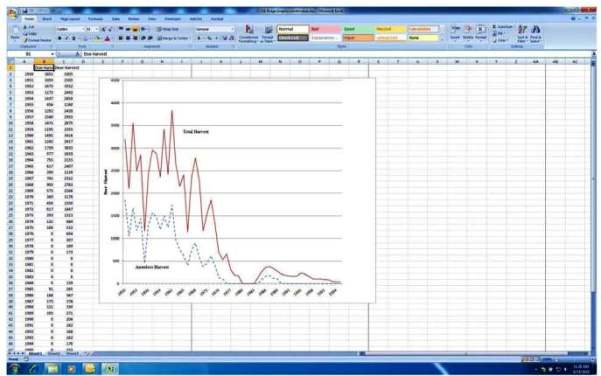Click the Sort & Filter icon
Screen dimensions: 601x376
pos(522,33)
